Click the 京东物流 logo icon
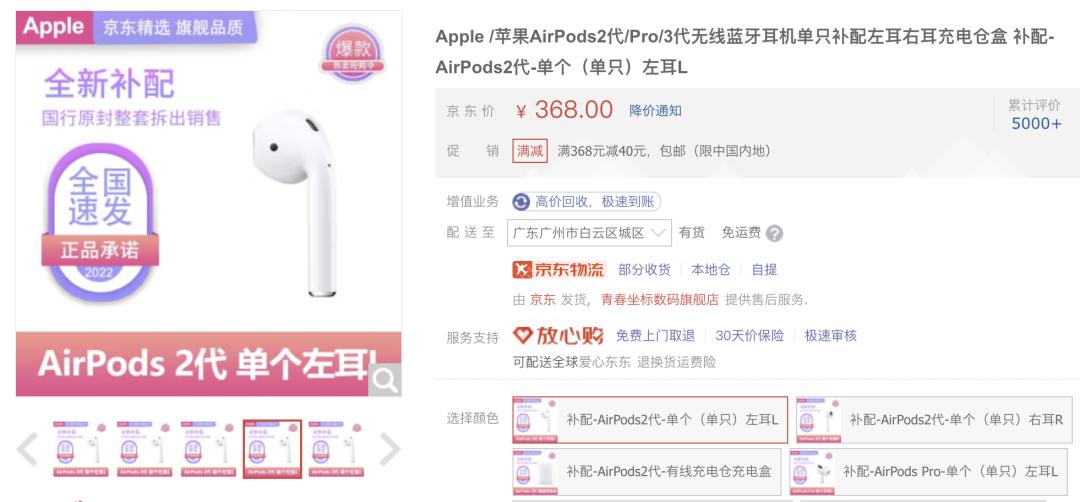The height and width of the screenshot is (502, 1080). [523, 269]
